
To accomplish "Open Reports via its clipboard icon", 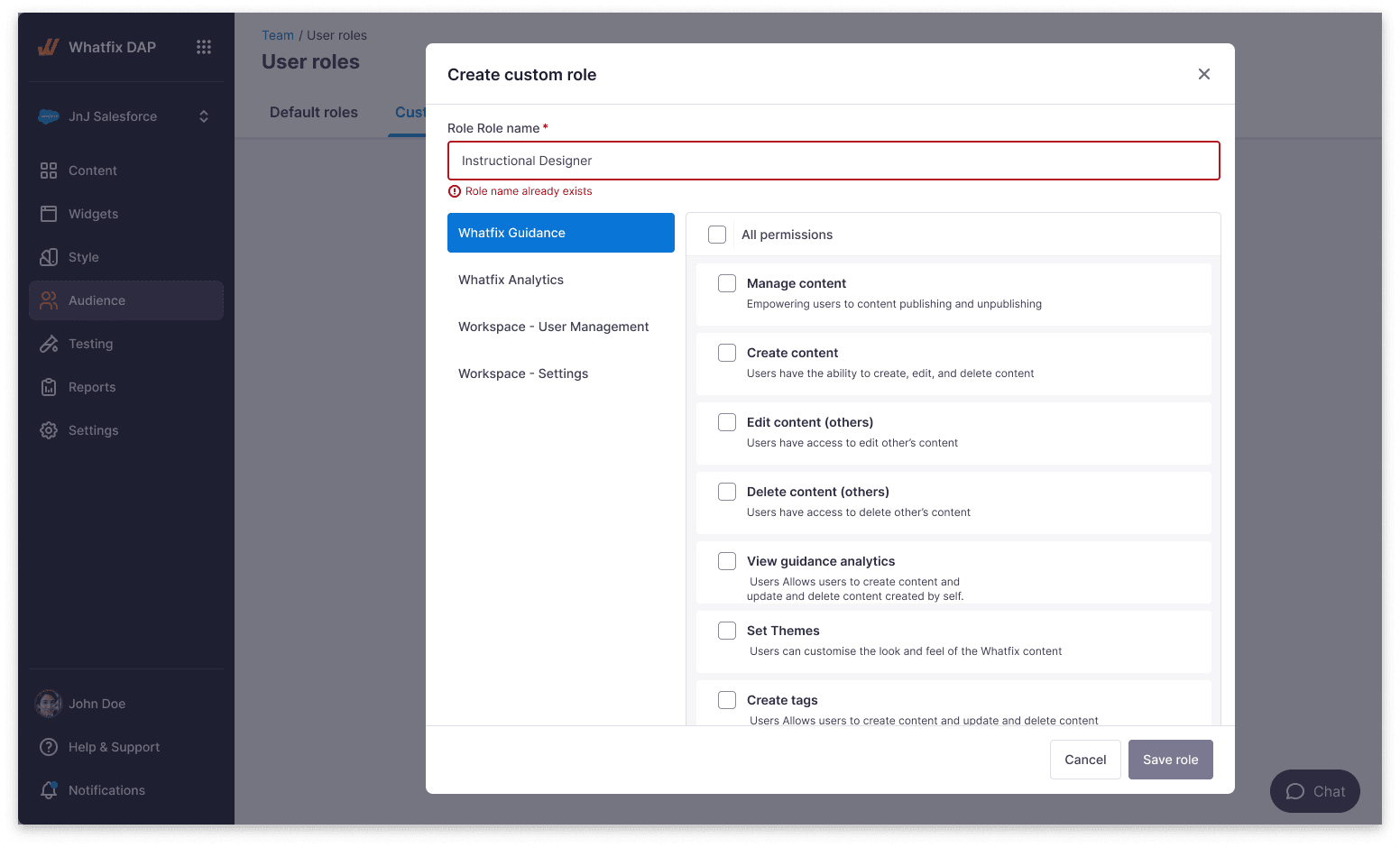I will (49, 387).
